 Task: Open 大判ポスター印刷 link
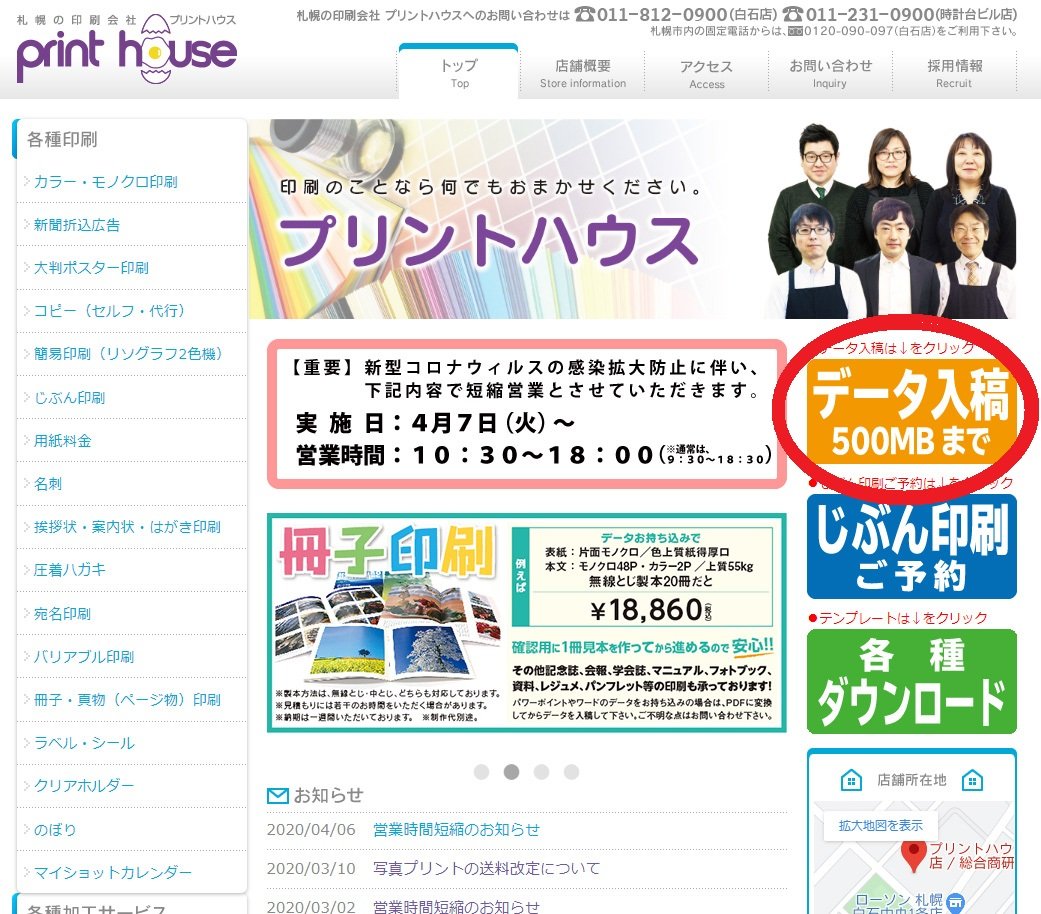(x=91, y=268)
